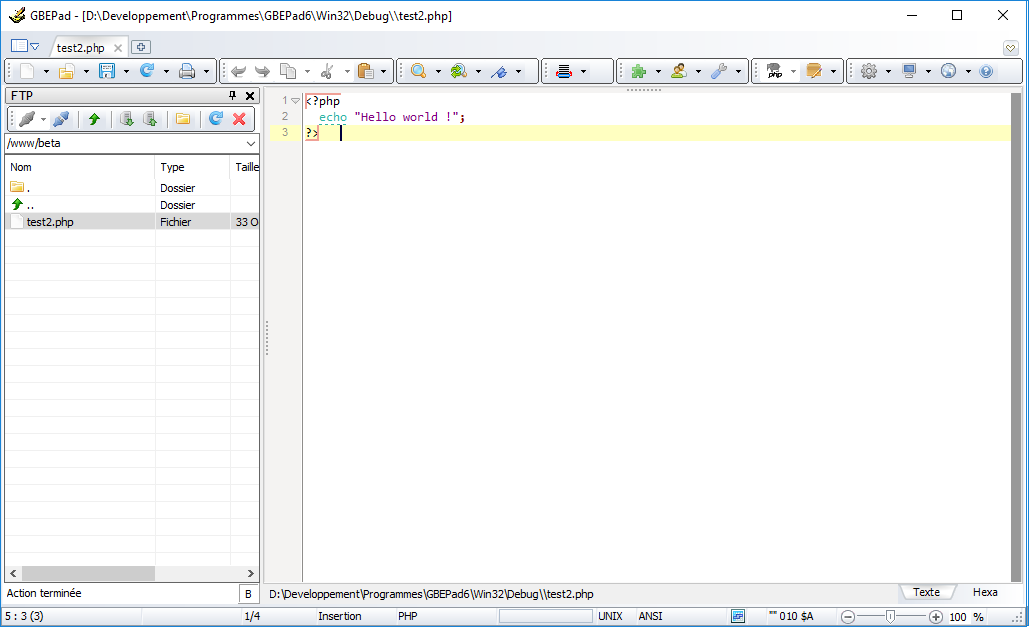Open the dropdown arrow next to the gear icon
Viewport: 1029px width, 627px height.
coord(888,72)
